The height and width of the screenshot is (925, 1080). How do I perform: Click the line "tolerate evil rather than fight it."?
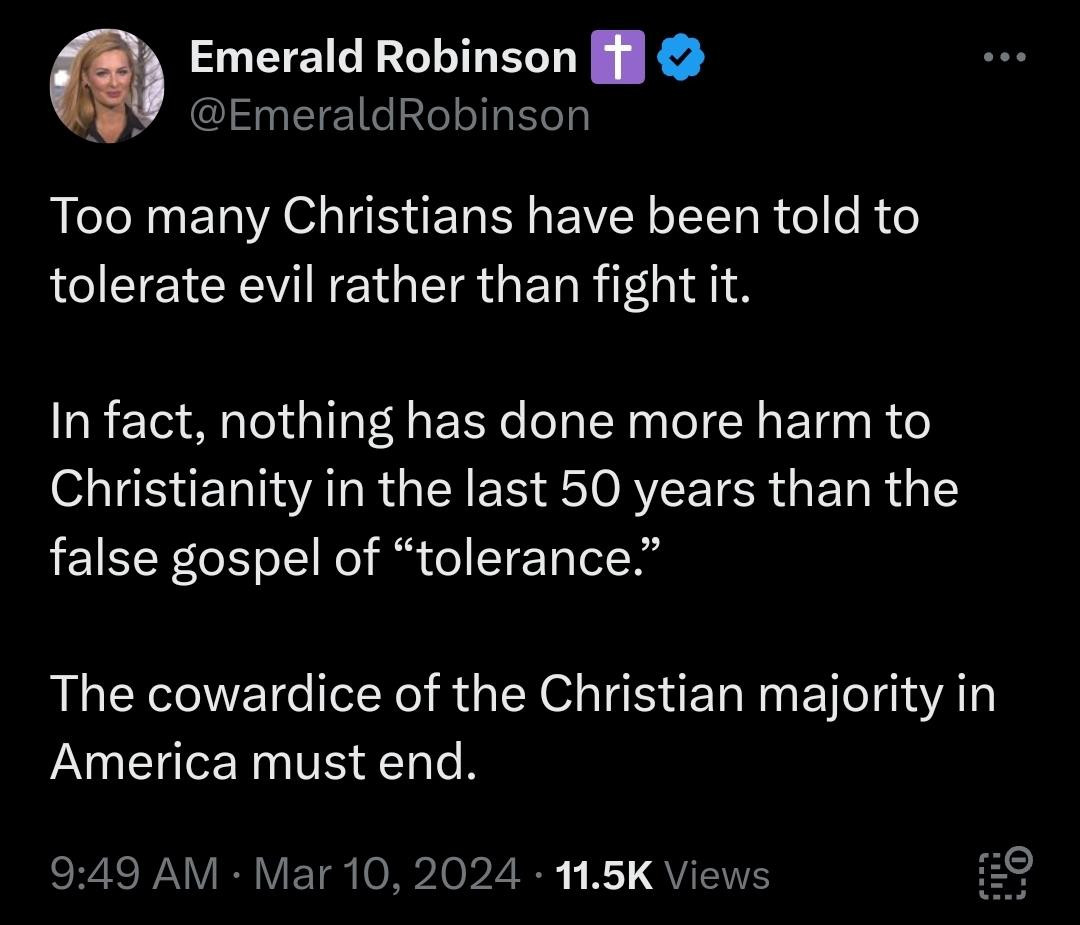399,287
